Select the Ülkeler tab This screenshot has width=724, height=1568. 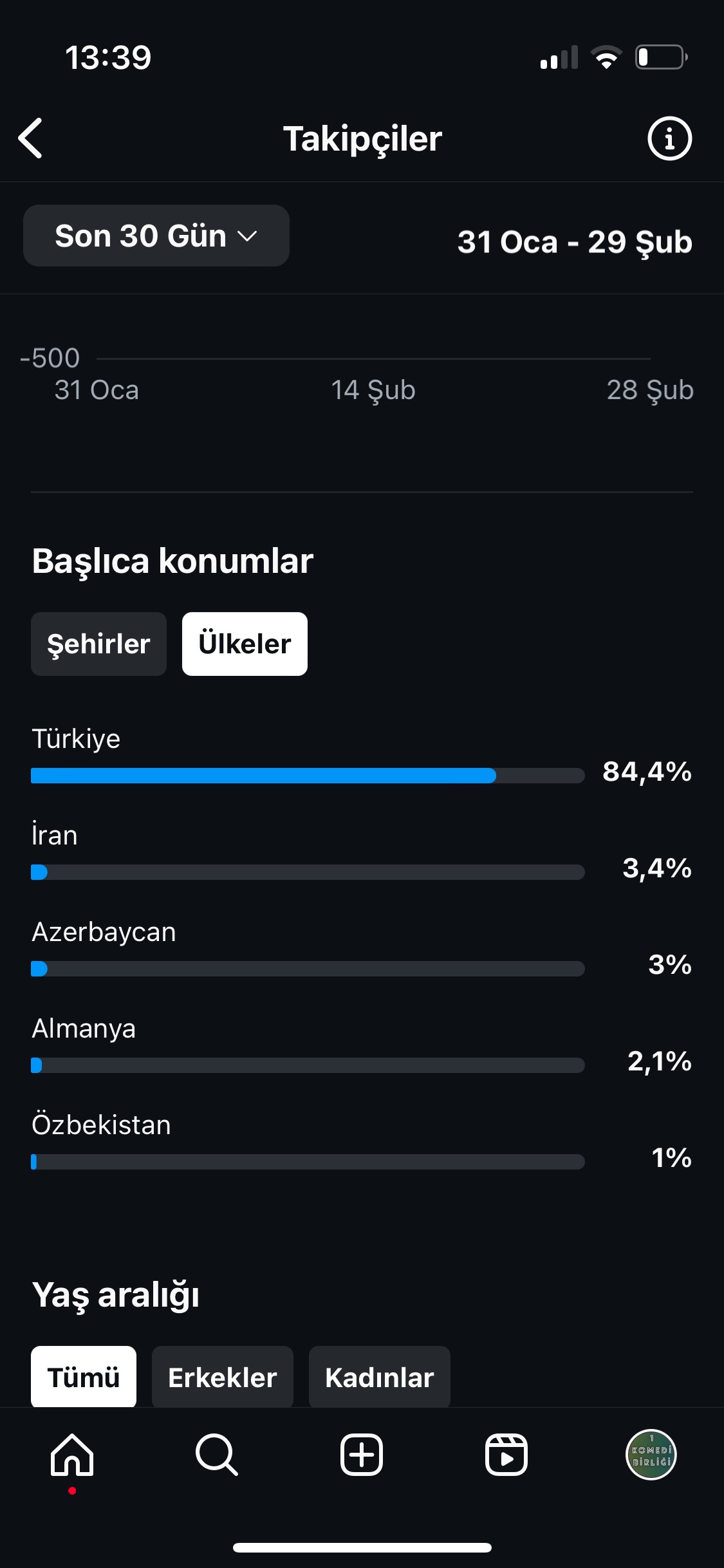pos(245,644)
